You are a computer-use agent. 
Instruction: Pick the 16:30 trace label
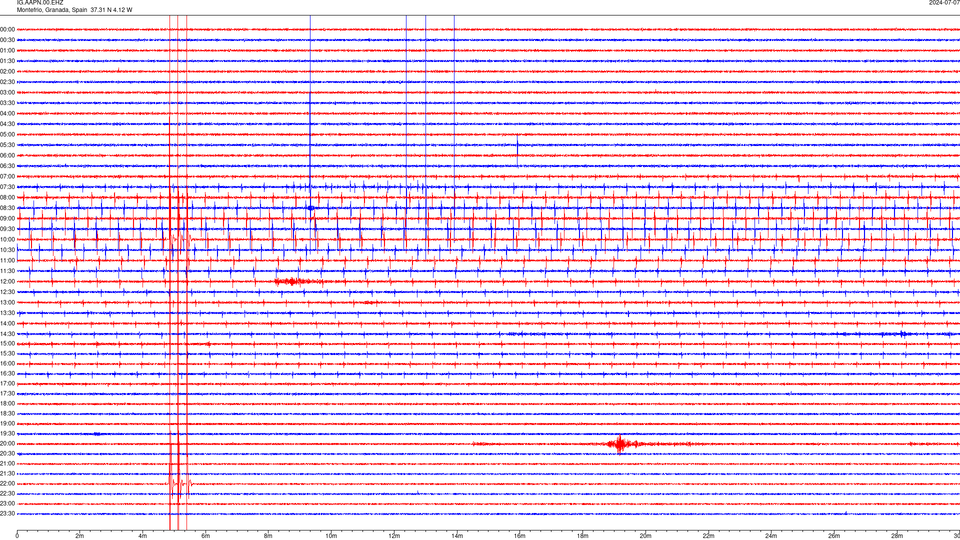pos(7,373)
